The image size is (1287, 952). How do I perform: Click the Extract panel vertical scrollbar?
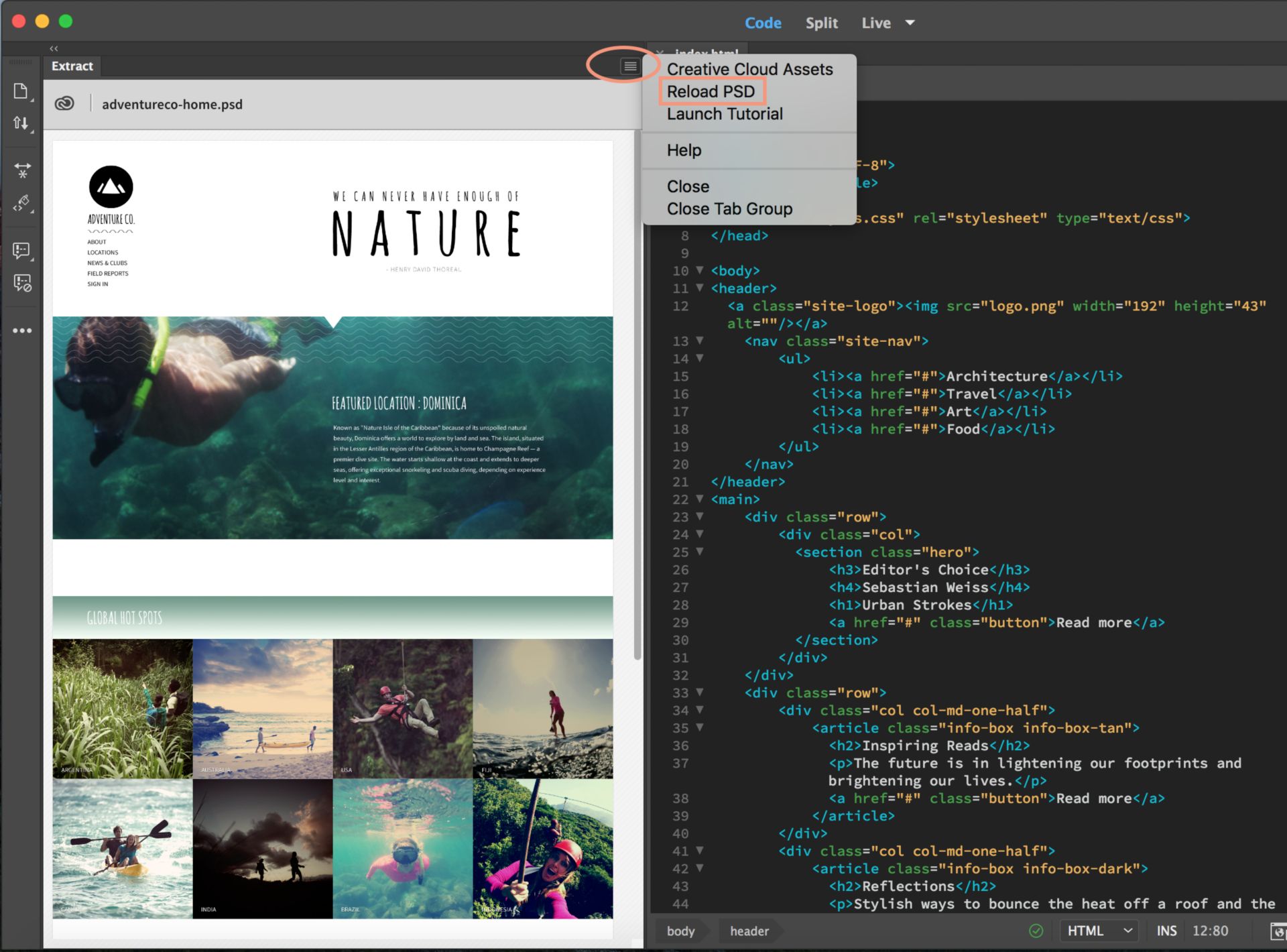coord(637,402)
